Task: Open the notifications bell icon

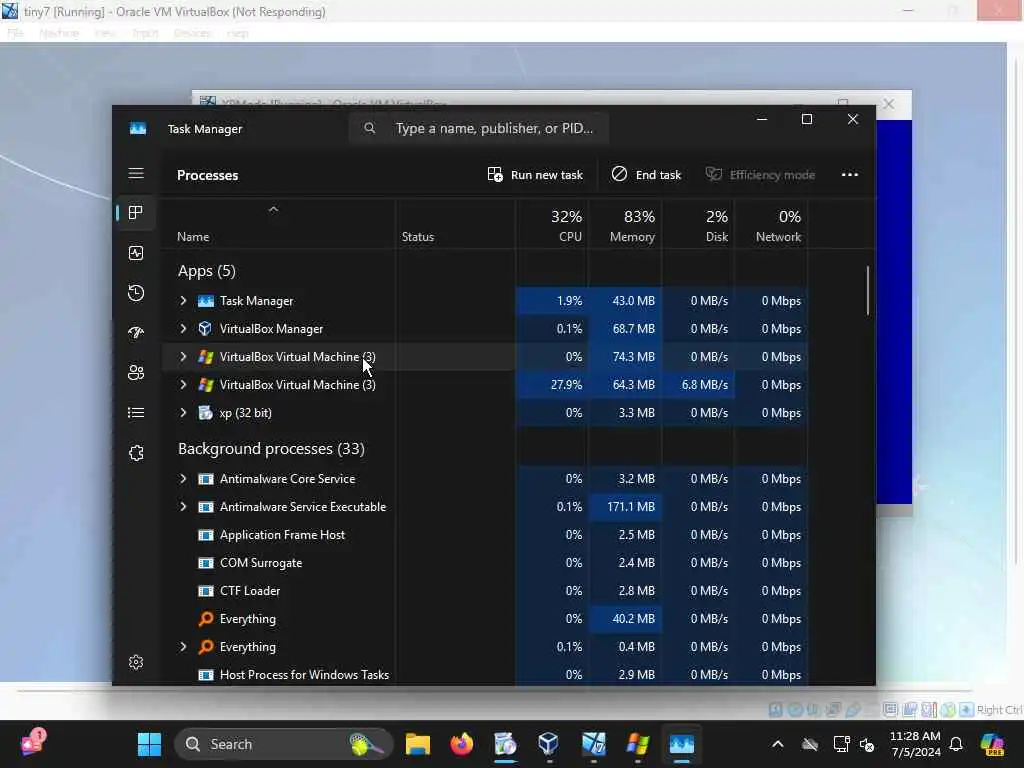Action: (x=956, y=744)
